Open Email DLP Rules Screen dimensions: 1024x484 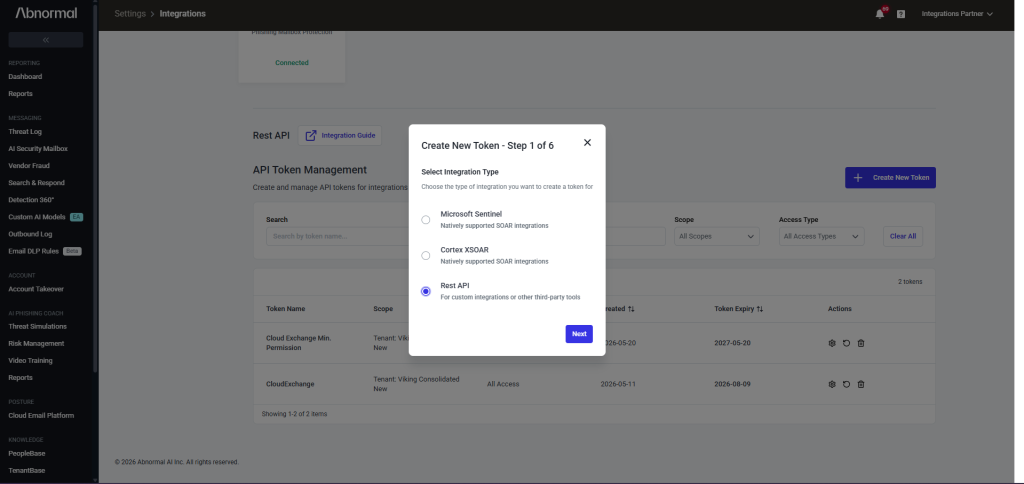point(33,251)
